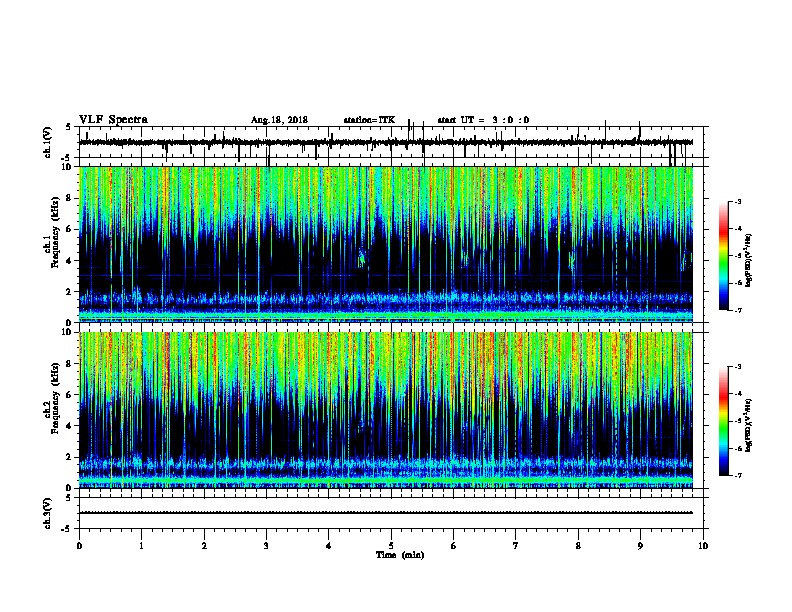The image size is (792, 612).
Task: Click the ch.2 spectrogram color scale bar
Action: coord(724,421)
